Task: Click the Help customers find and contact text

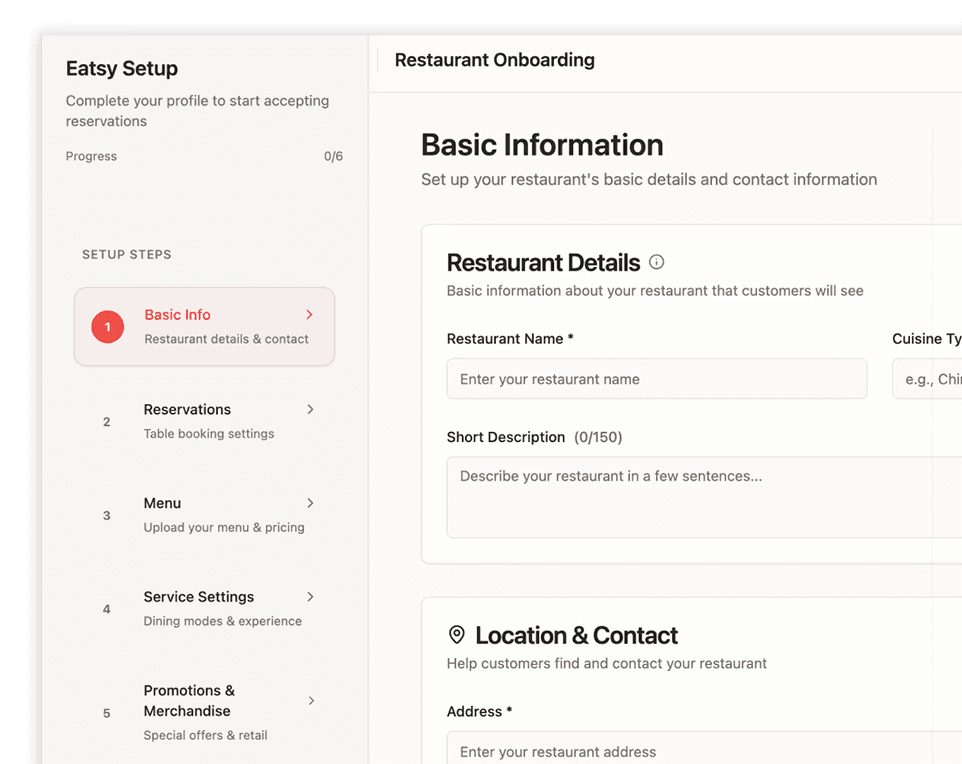Action: click(x=606, y=663)
